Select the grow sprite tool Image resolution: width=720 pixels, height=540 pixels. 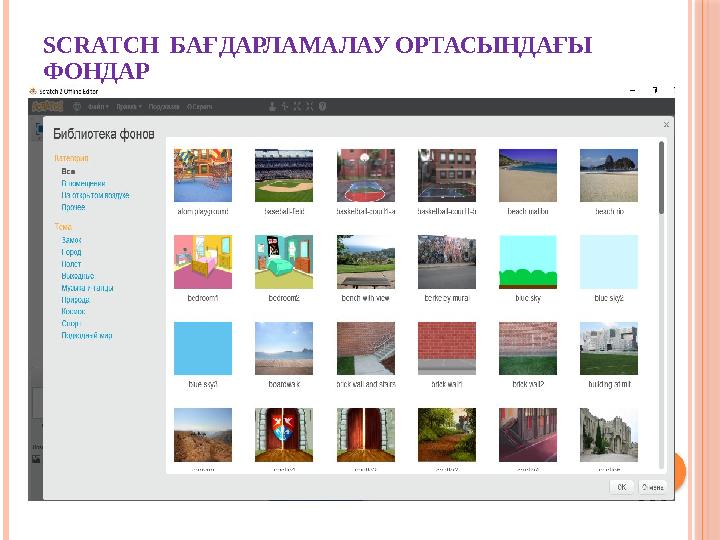tap(297, 107)
